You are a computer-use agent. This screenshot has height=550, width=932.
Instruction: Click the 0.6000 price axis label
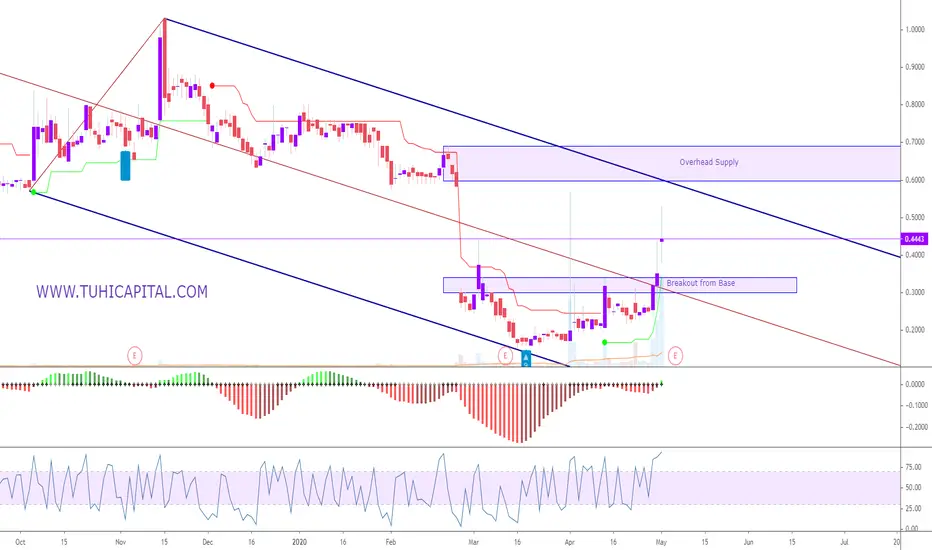915,180
